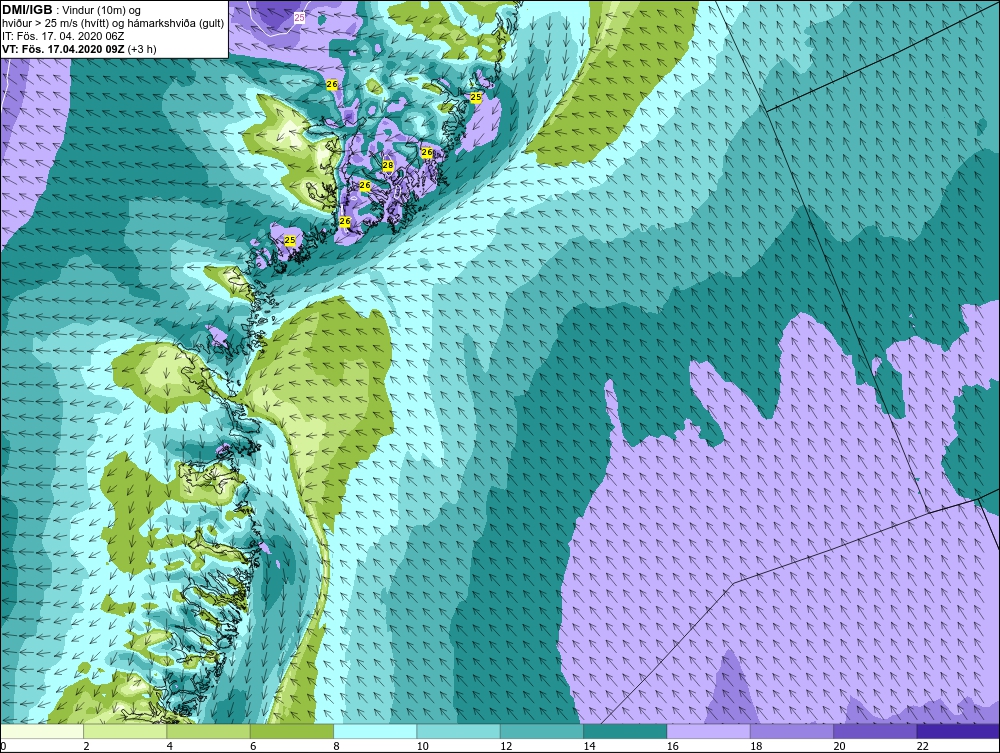1000x753 pixels.
Task: Select the darkest purple swatch above 22
Action: (958, 731)
